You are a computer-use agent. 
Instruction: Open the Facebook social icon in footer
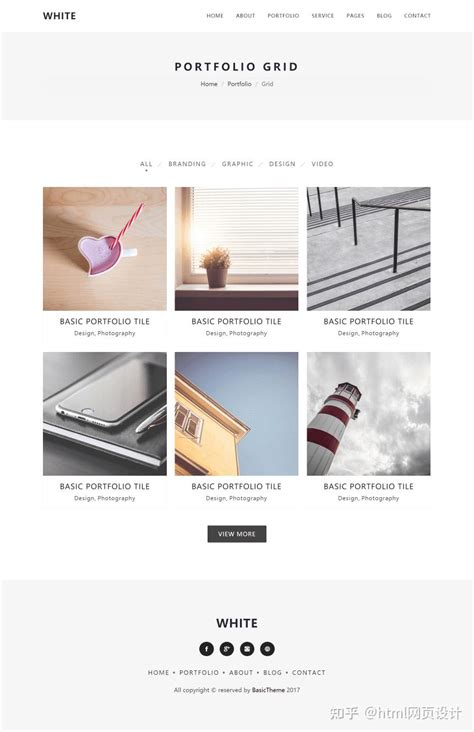coord(206,648)
